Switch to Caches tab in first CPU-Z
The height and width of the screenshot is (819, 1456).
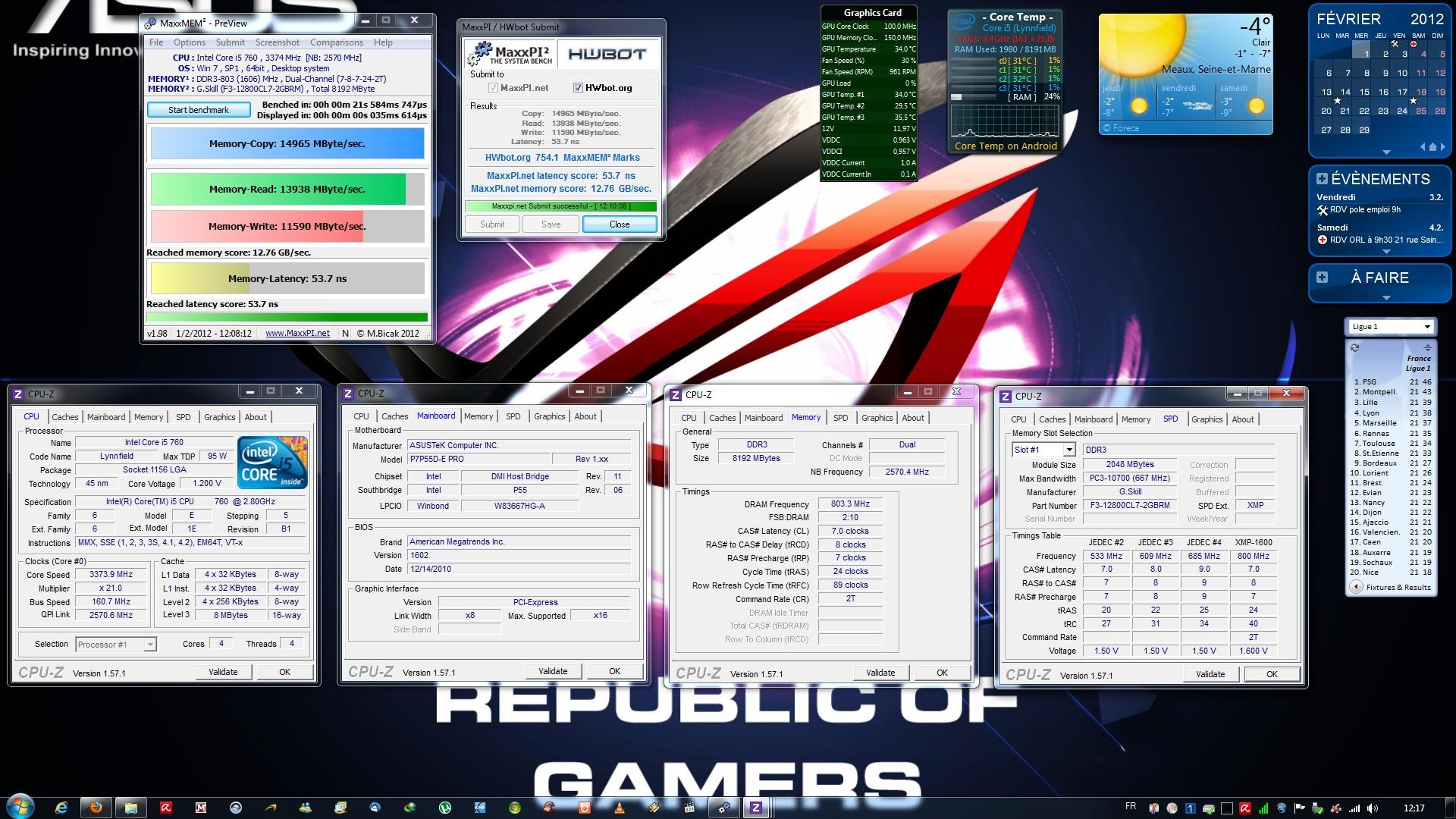65,417
